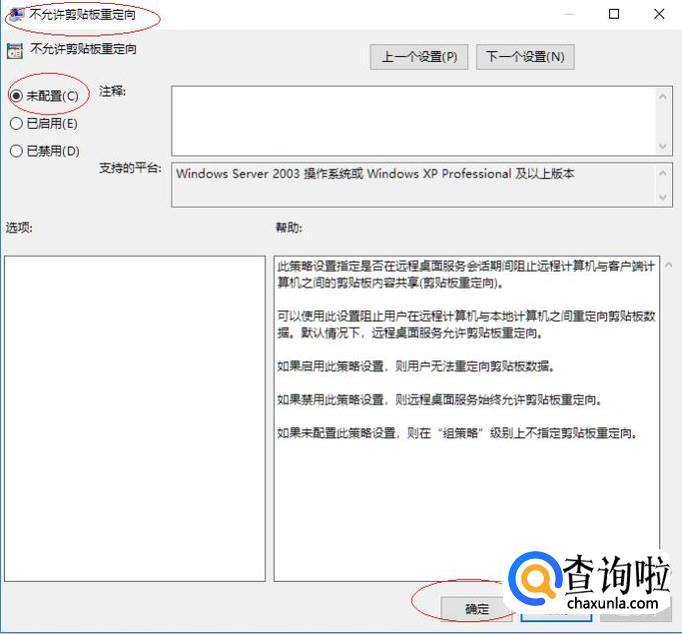Click 下一个设置(N) button
Image resolution: width=682 pixels, height=634 pixels.
525,57
